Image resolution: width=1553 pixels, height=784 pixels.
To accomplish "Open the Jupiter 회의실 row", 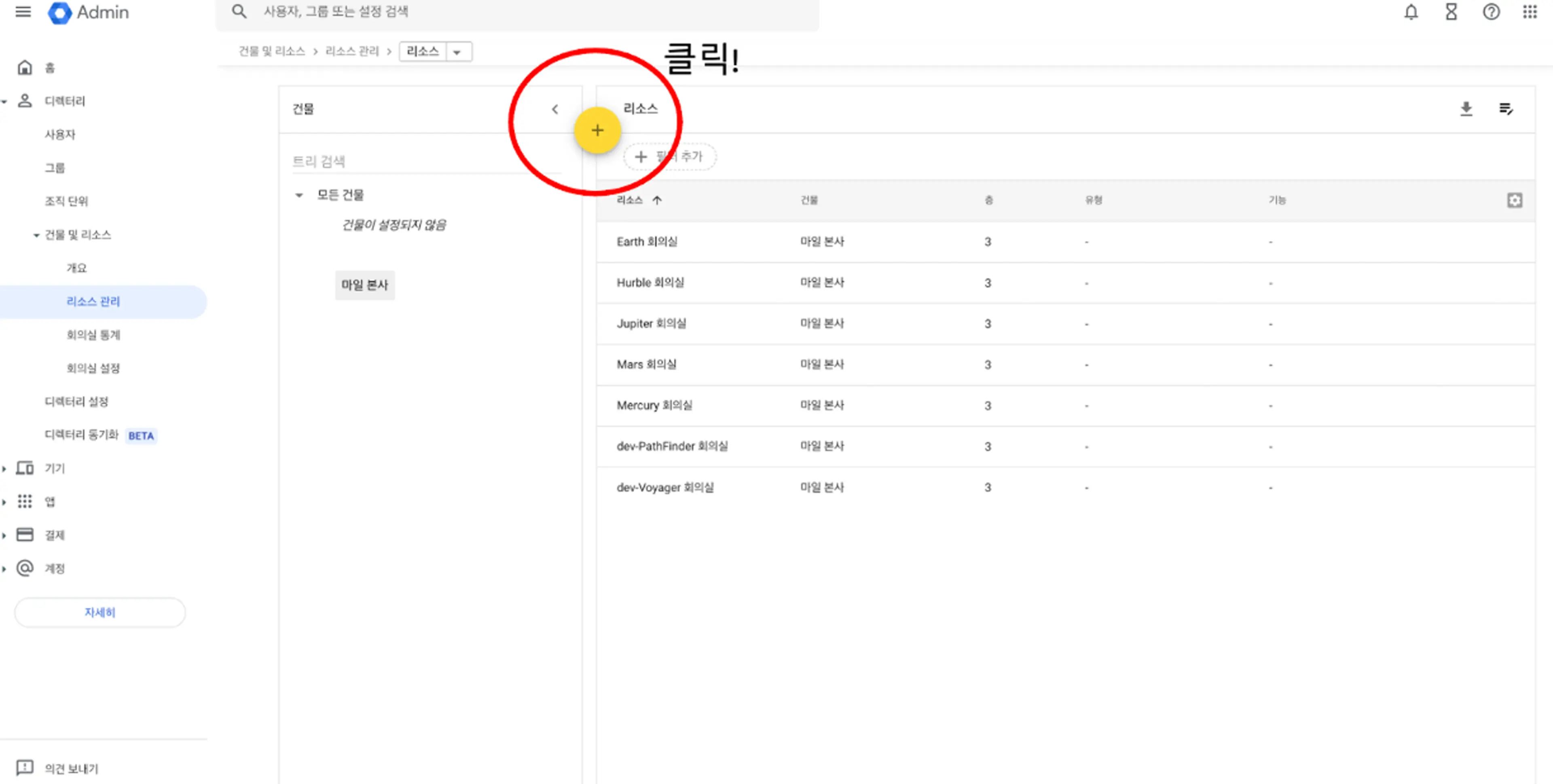I will (x=1065, y=323).
